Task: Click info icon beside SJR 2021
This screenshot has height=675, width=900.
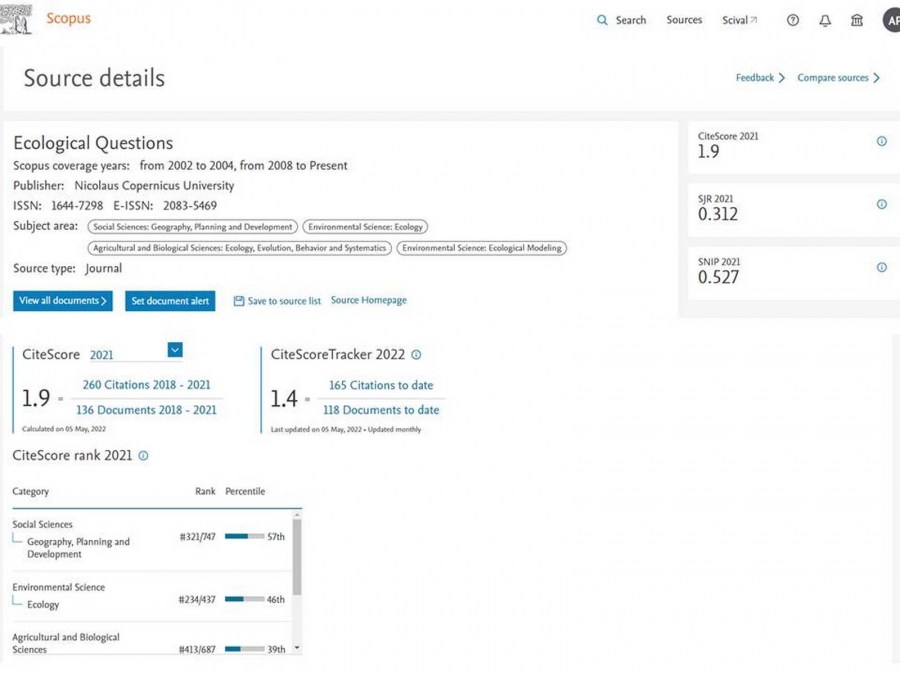Action: click(881, 205)
